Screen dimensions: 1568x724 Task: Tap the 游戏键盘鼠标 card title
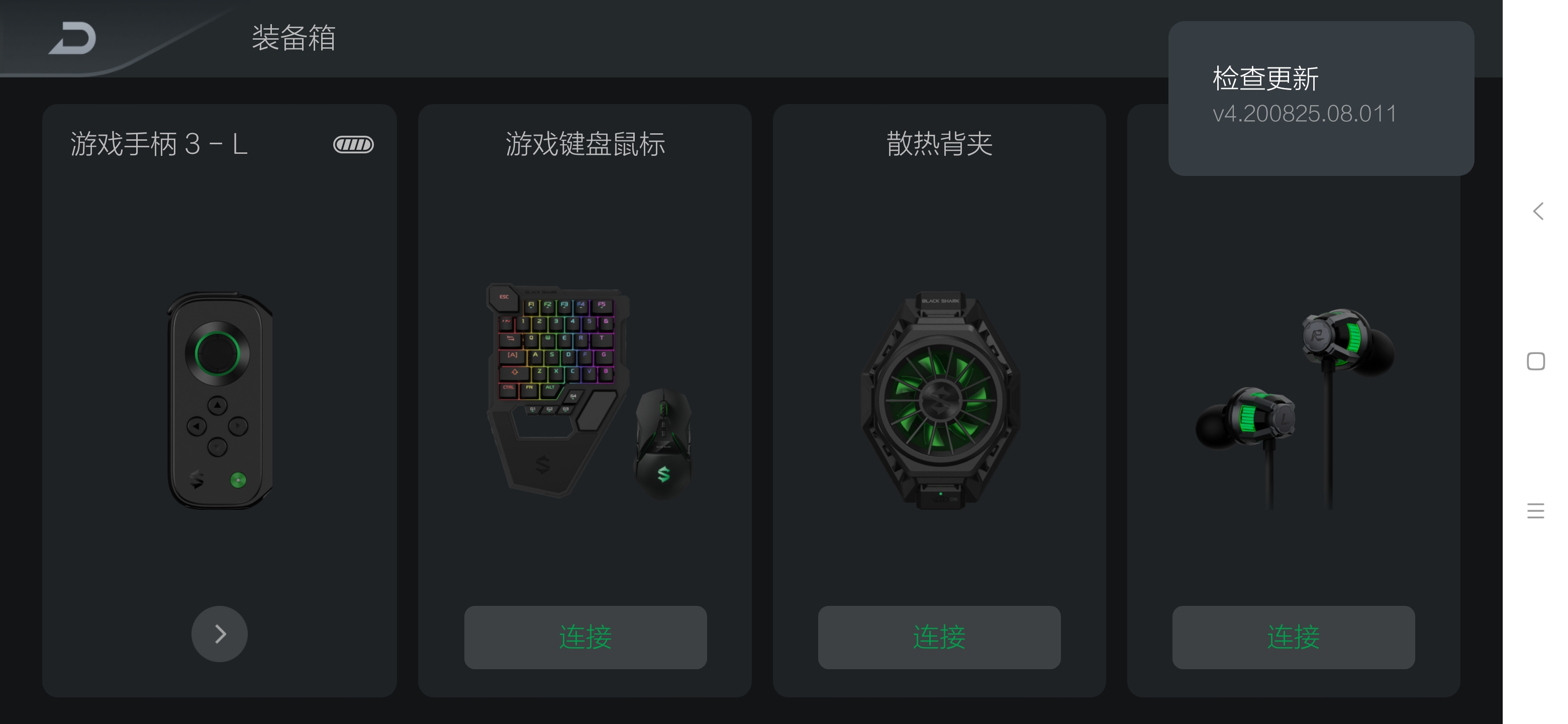(x=585, y=144)
